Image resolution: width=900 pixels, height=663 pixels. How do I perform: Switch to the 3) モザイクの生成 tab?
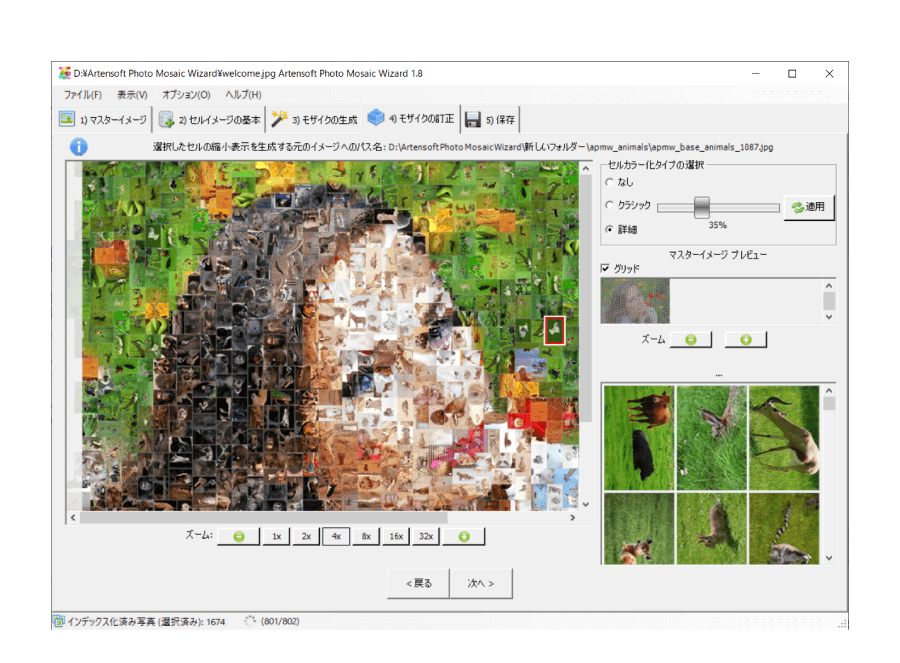314,120
